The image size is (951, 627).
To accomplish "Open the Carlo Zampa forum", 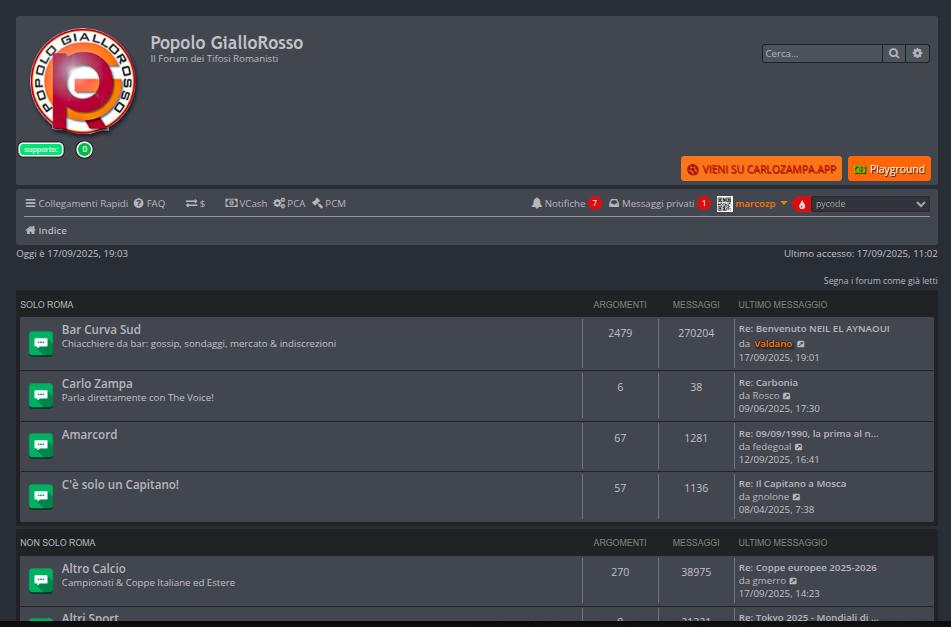I will [97, 383].
